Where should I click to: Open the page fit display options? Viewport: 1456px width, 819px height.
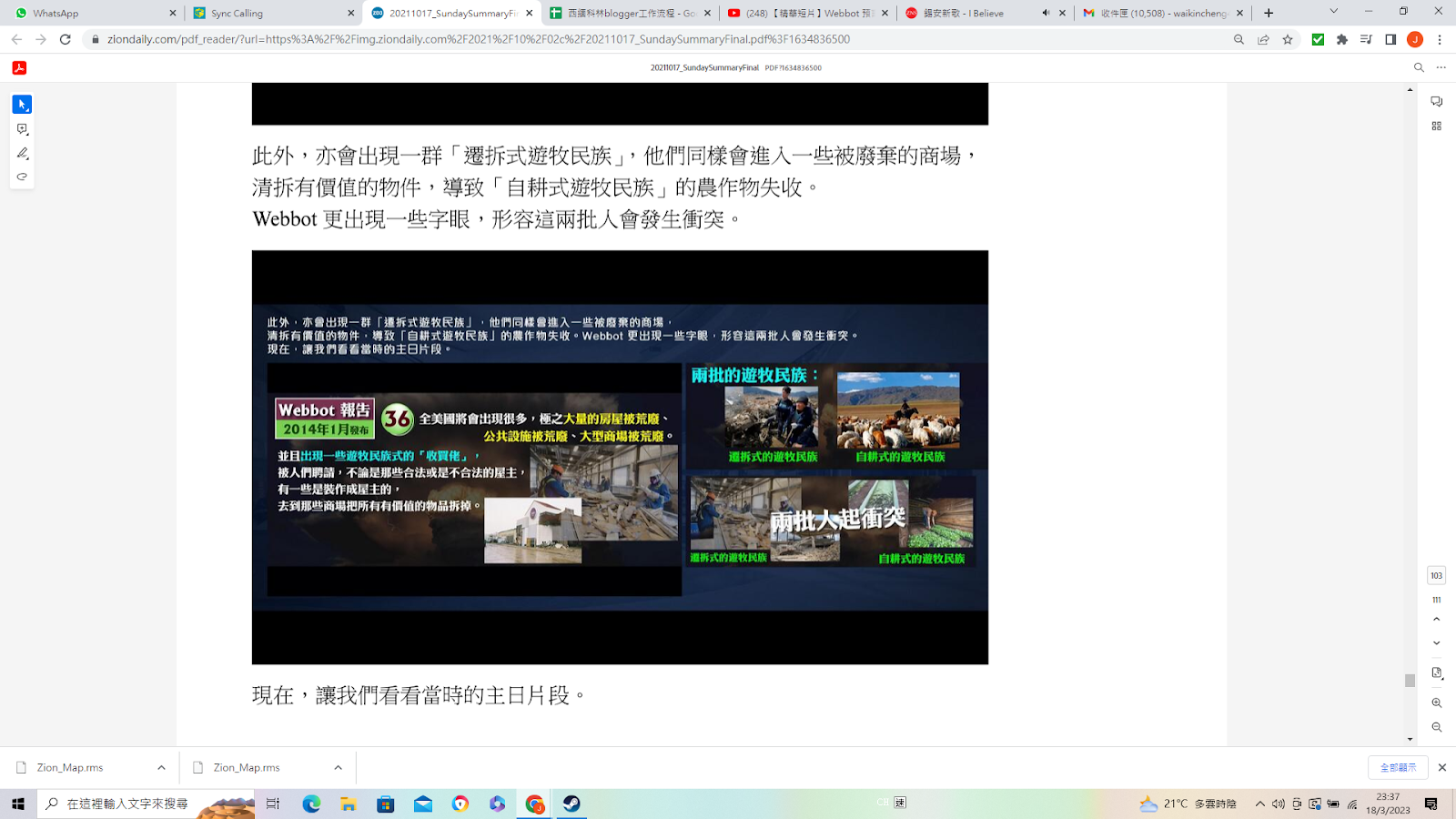pyautogui.click(x=1436, y=673)
